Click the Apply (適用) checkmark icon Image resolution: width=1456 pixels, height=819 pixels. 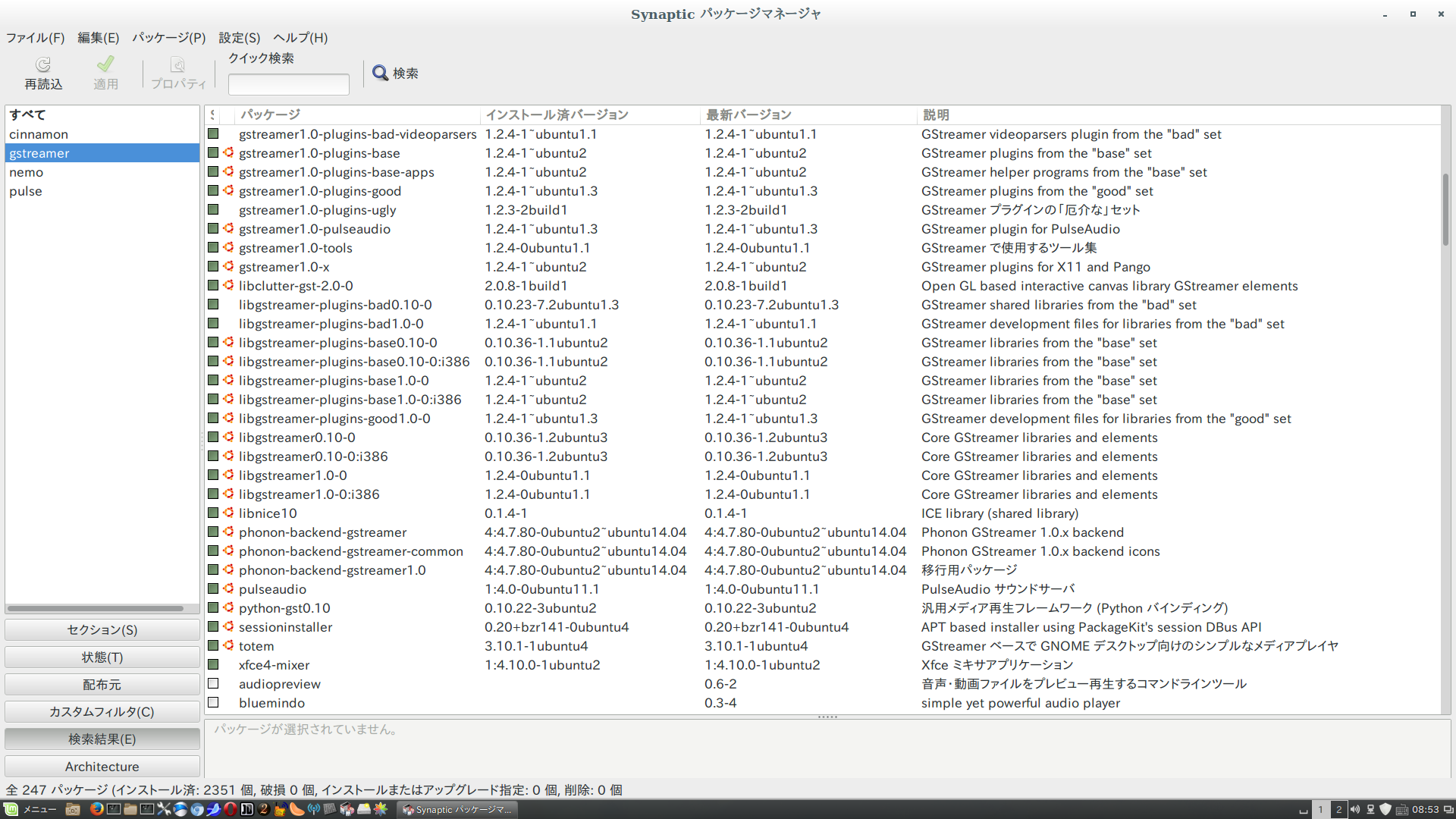tap(105, 64)
